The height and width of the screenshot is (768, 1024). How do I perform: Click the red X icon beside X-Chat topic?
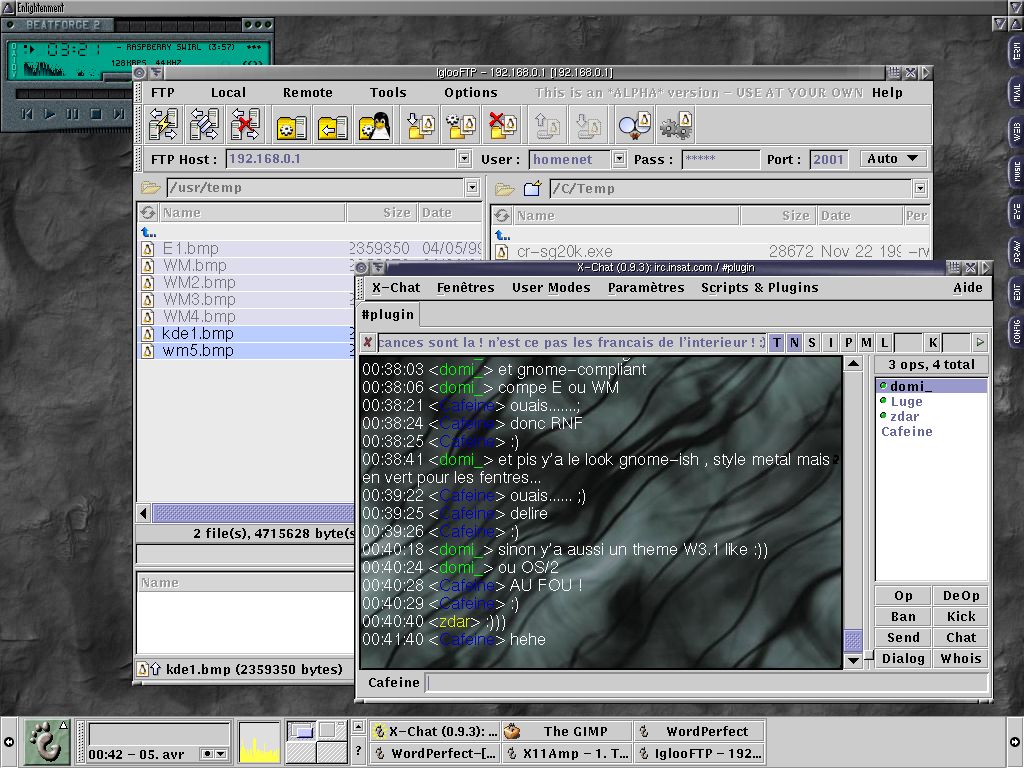pos(368,342)
